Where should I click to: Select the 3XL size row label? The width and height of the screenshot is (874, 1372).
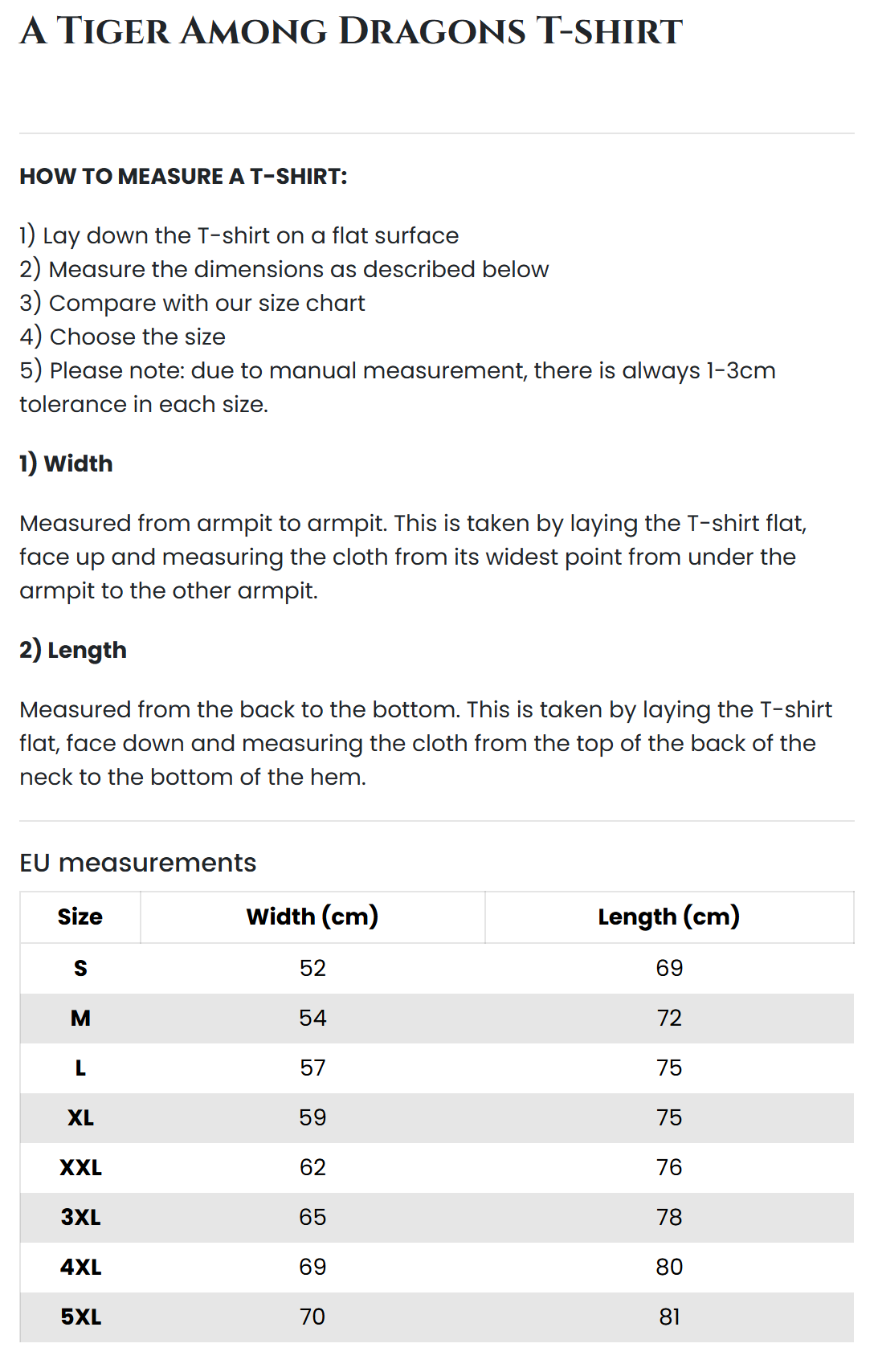(x=80, y=1217)
